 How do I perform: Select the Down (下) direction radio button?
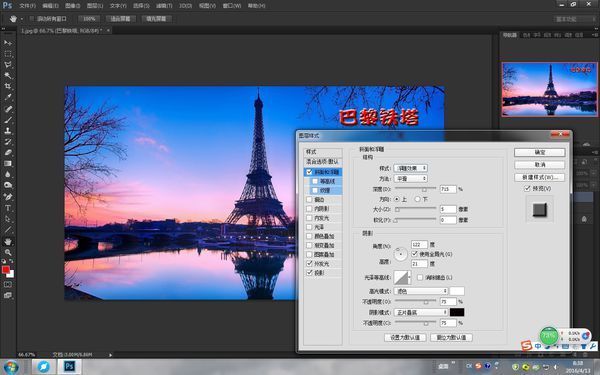pos(417,199)
